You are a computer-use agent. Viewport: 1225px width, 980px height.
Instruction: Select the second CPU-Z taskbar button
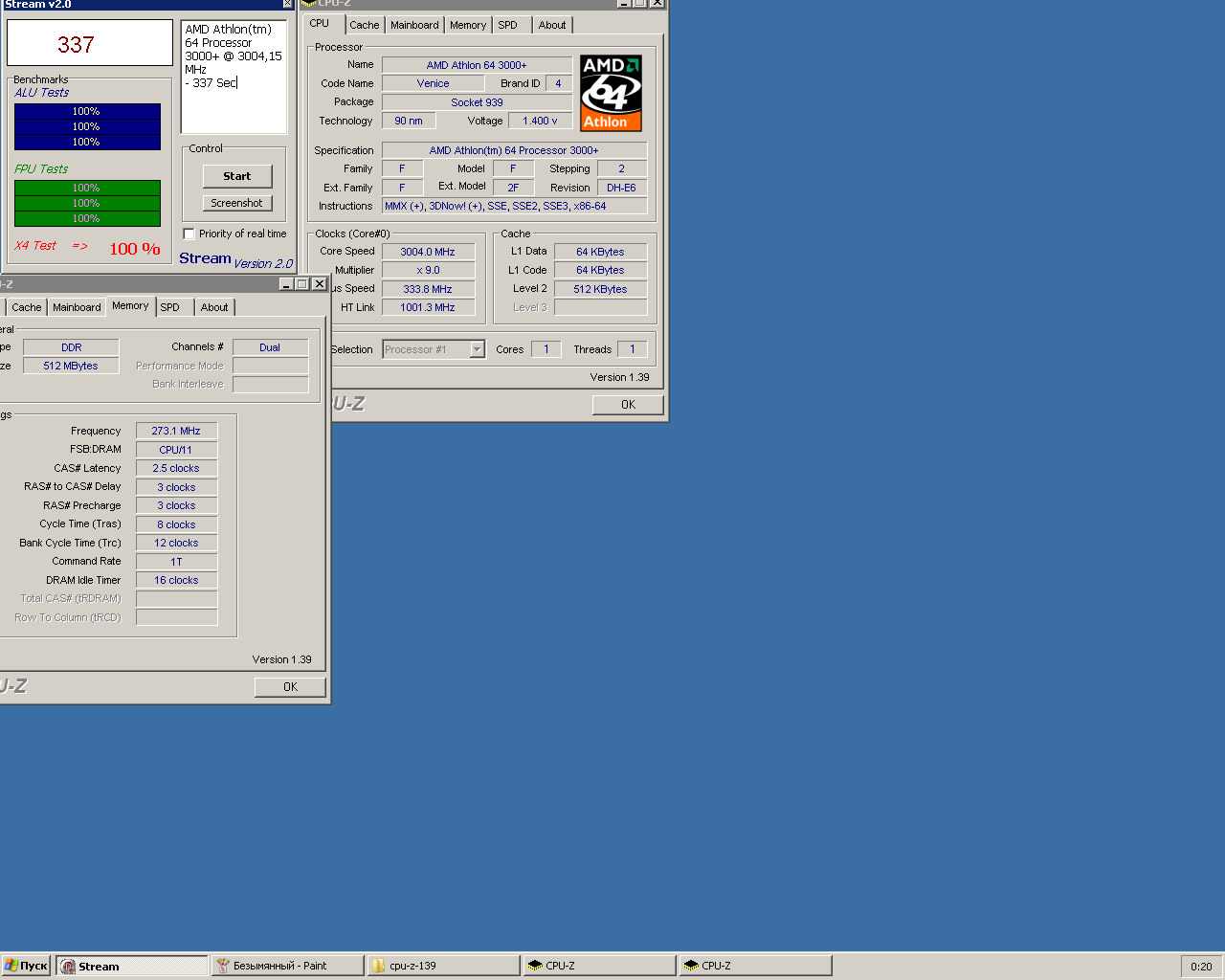(x=755, y=967)
